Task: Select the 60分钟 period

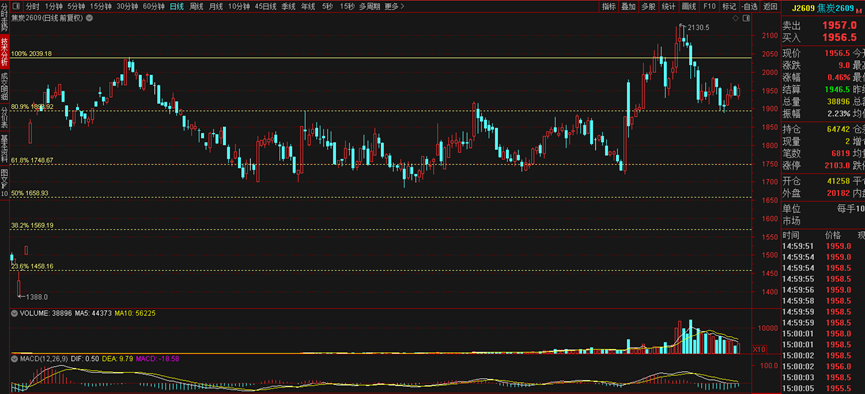Action: tap(153, 7)
